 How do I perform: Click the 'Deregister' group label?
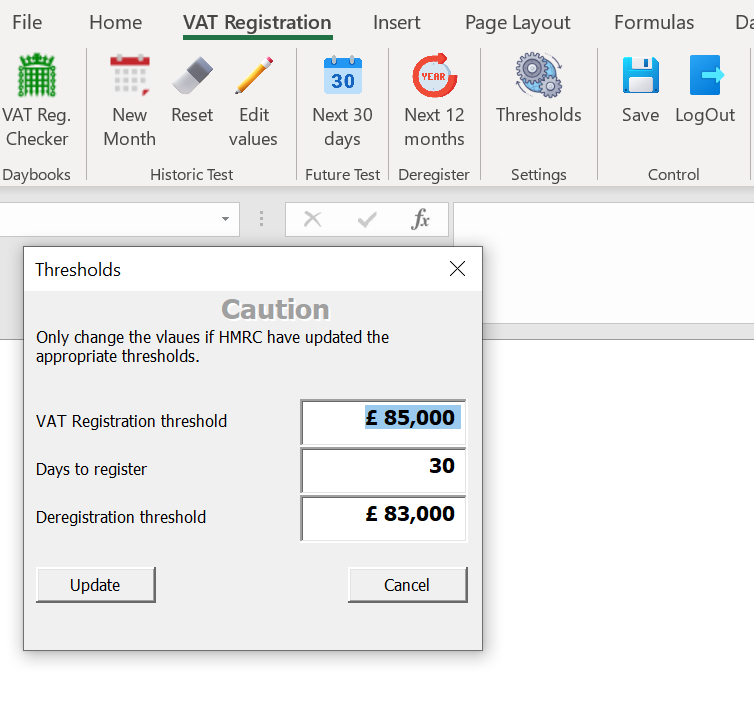(434, 175)
